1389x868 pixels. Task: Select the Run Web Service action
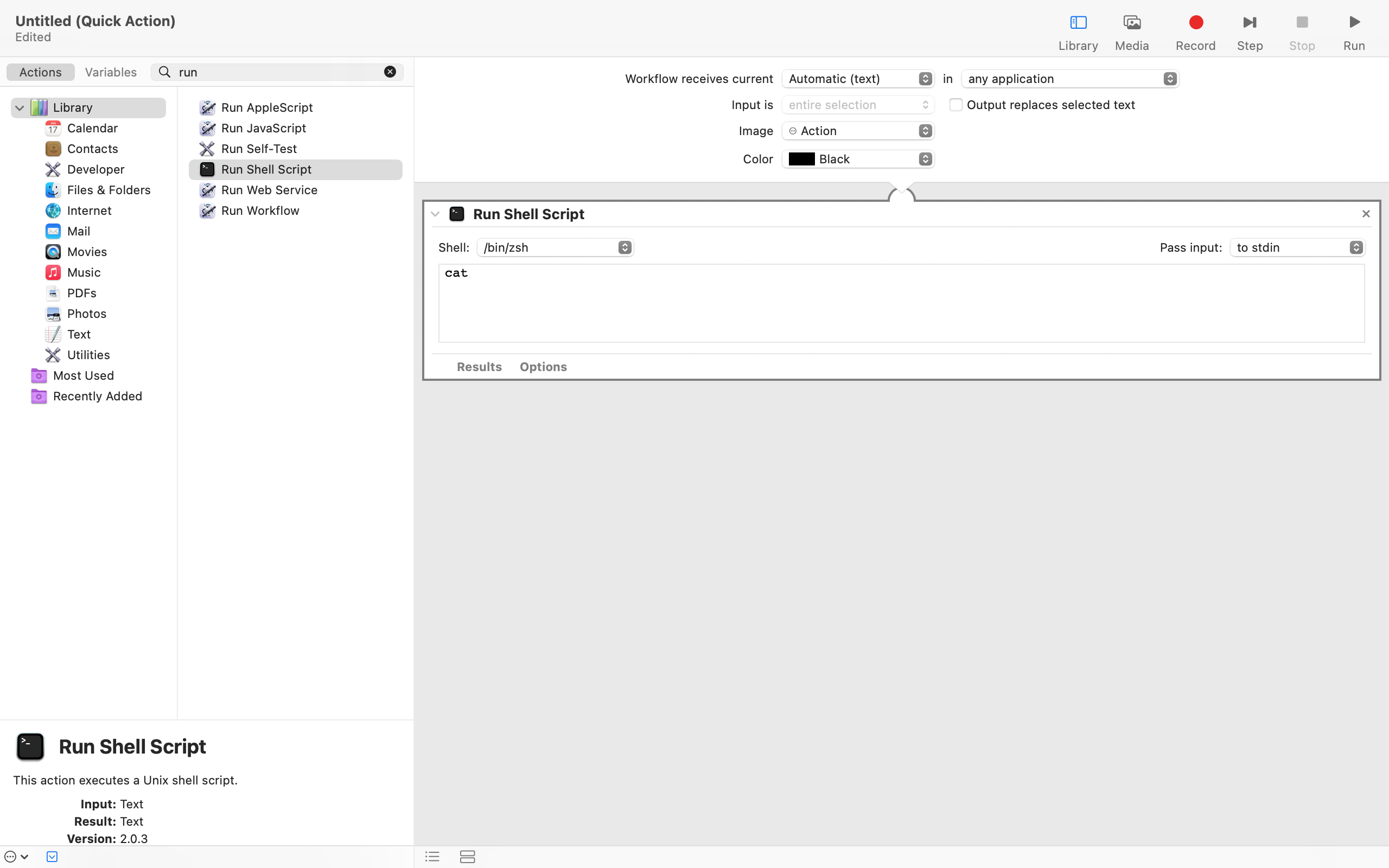tap(270, 190)
